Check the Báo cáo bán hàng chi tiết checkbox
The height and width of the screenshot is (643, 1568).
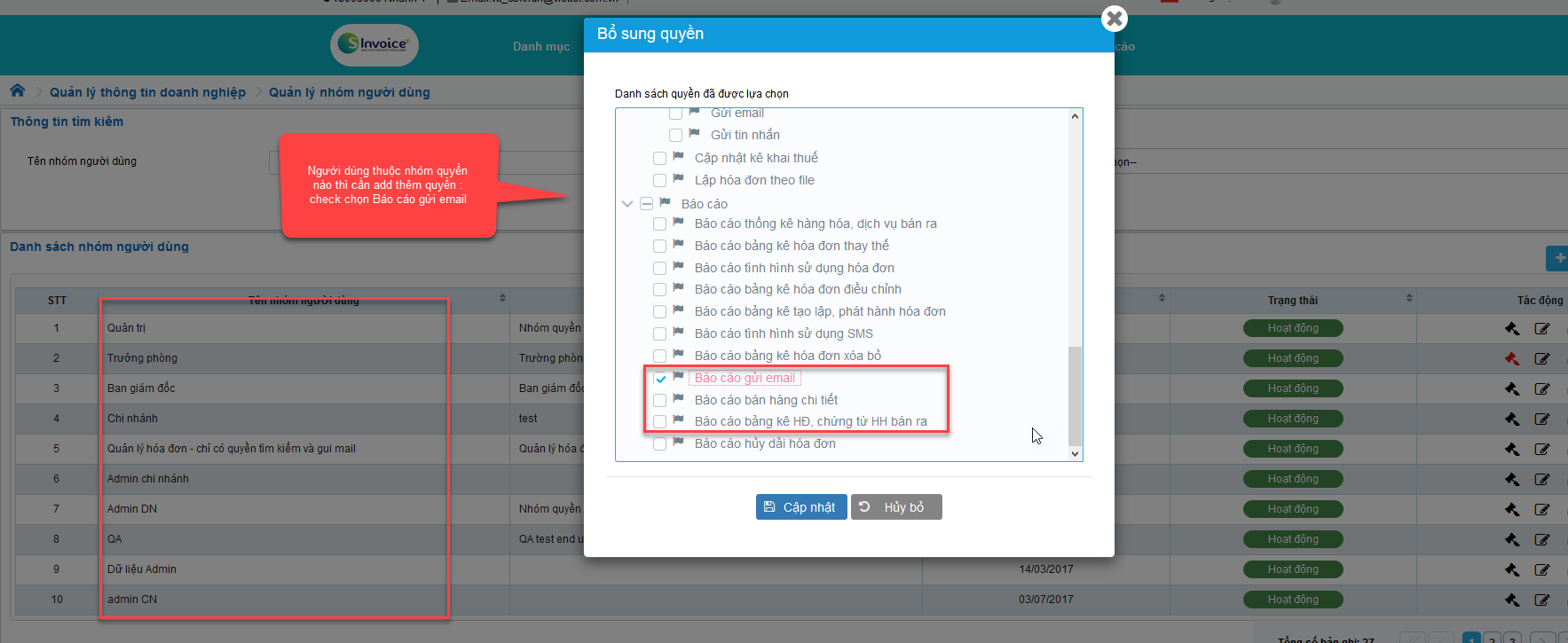(660, 401)
